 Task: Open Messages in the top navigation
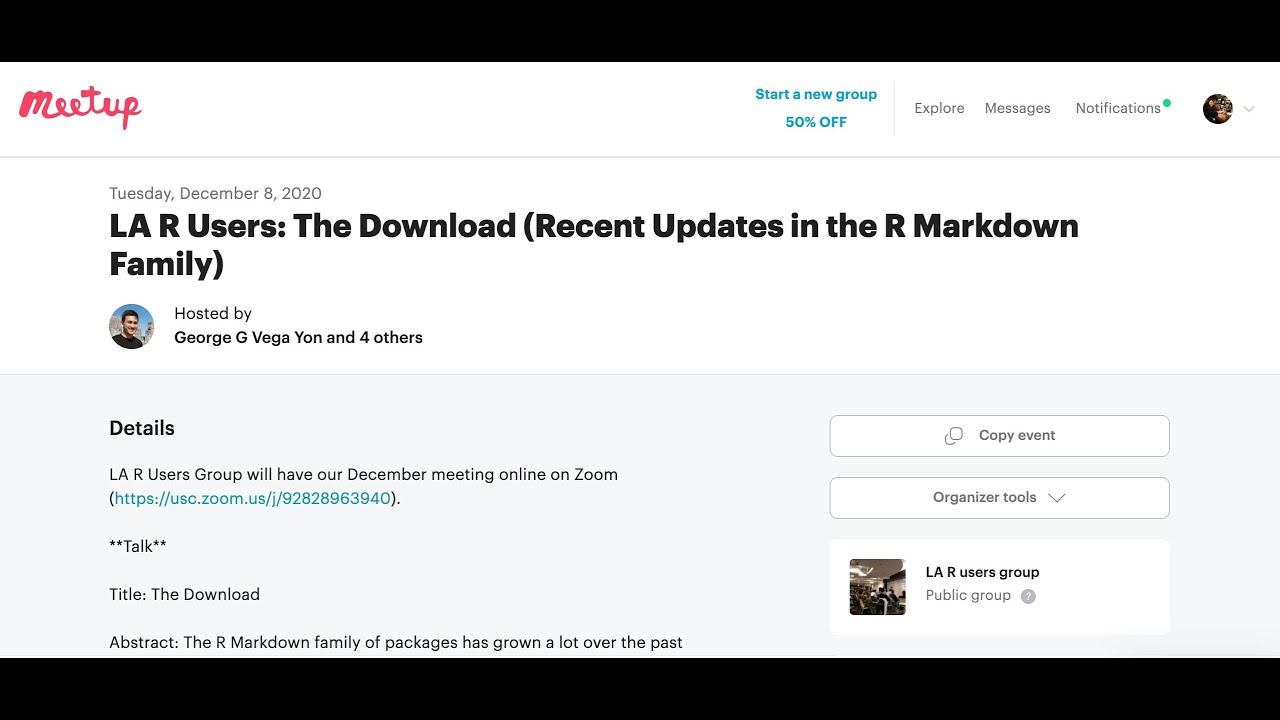pos(1017,108)
